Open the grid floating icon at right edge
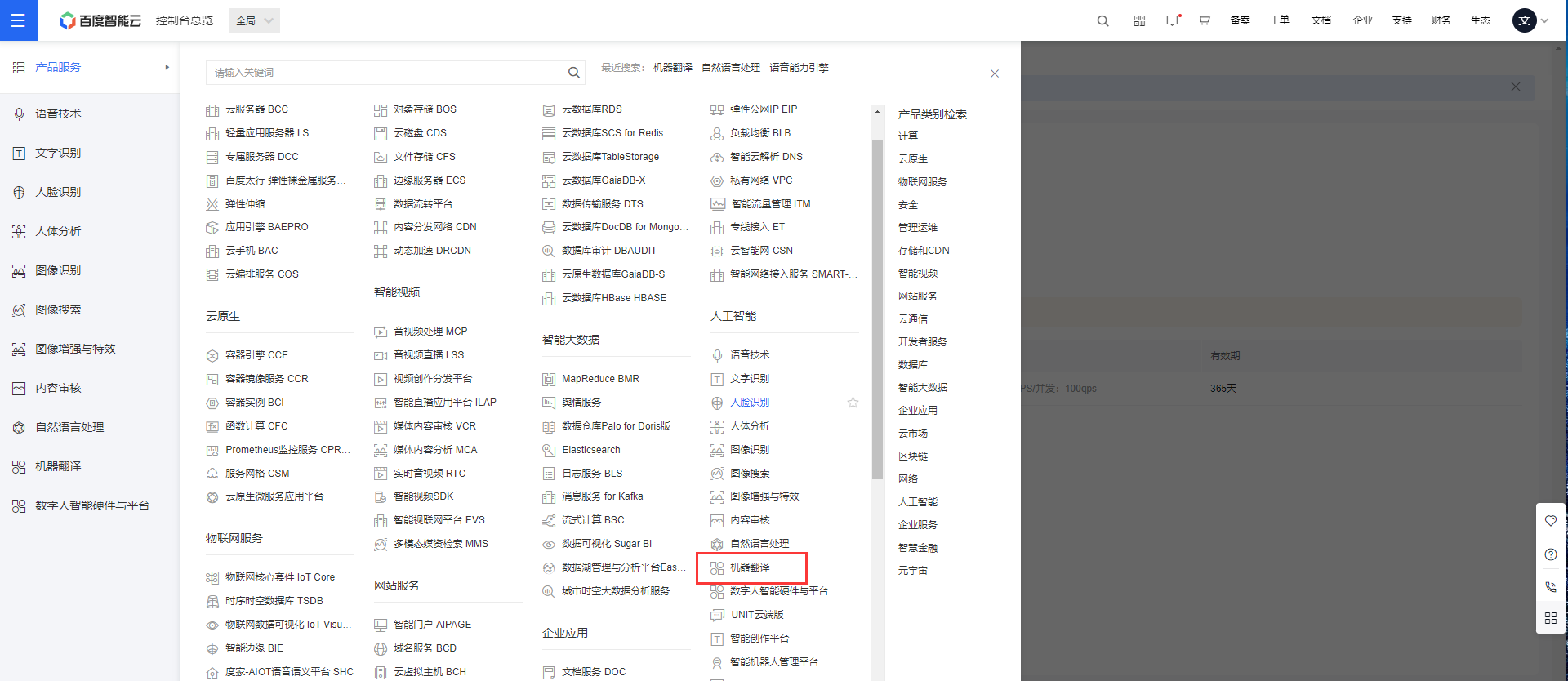Screen dimensions: 1568x681 click(x=1551, y=618)
